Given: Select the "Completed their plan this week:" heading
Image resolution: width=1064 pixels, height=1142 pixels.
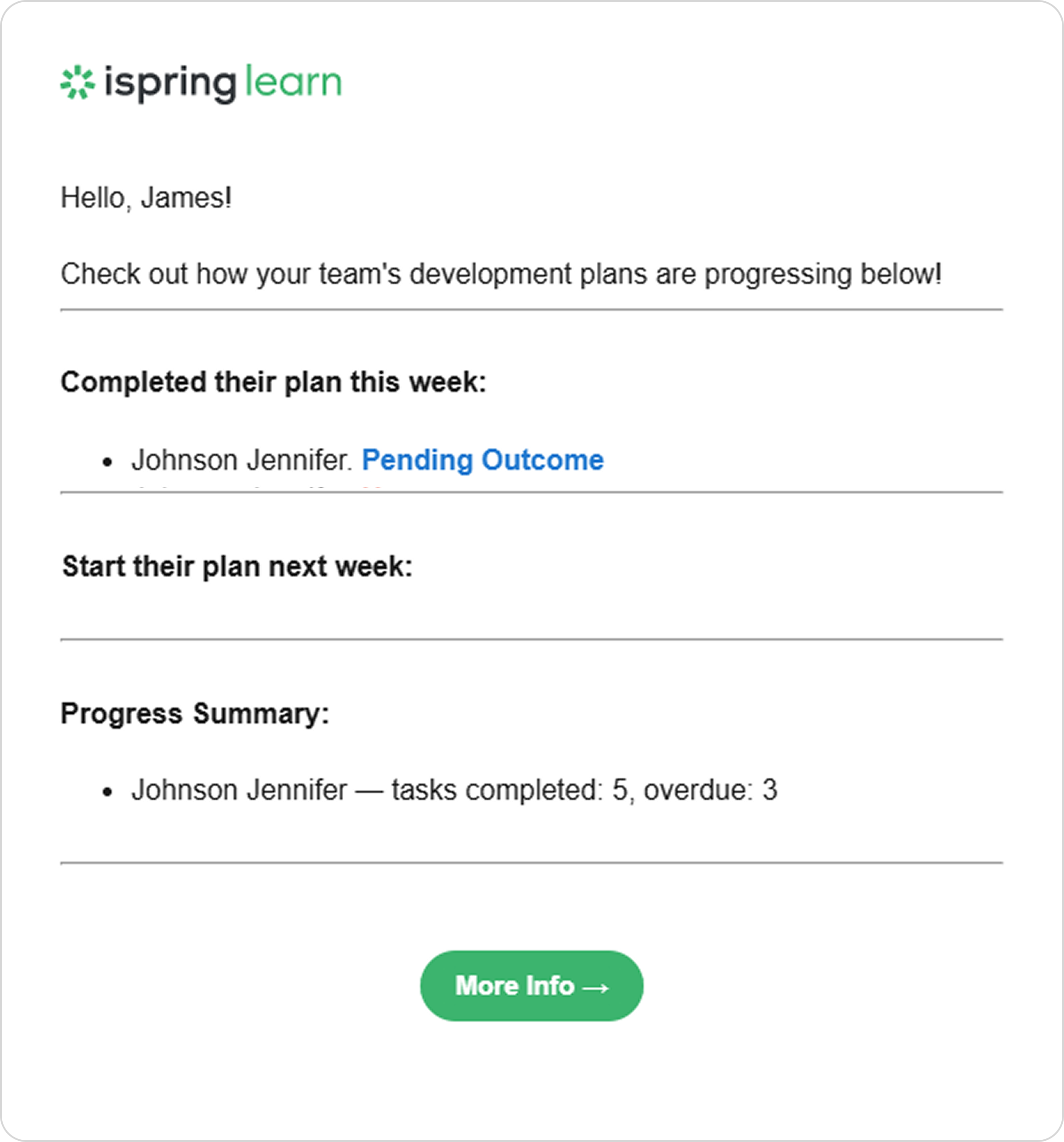Looking at the screenshot, I should coord(274,382).
